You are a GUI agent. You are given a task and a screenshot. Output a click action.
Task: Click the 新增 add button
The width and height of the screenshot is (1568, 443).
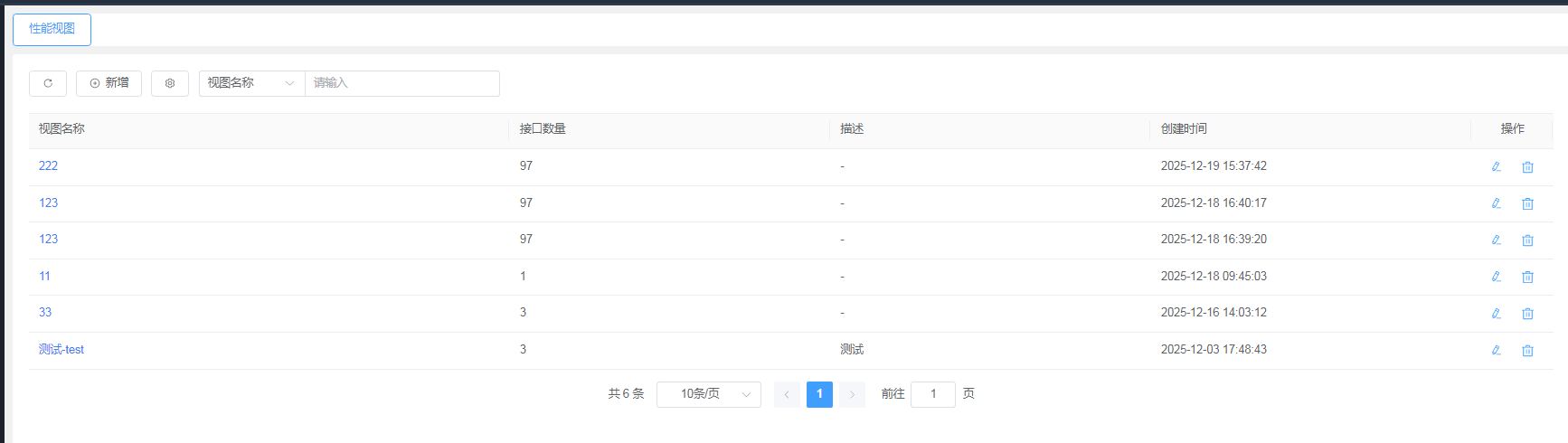[x=109, y=83]
